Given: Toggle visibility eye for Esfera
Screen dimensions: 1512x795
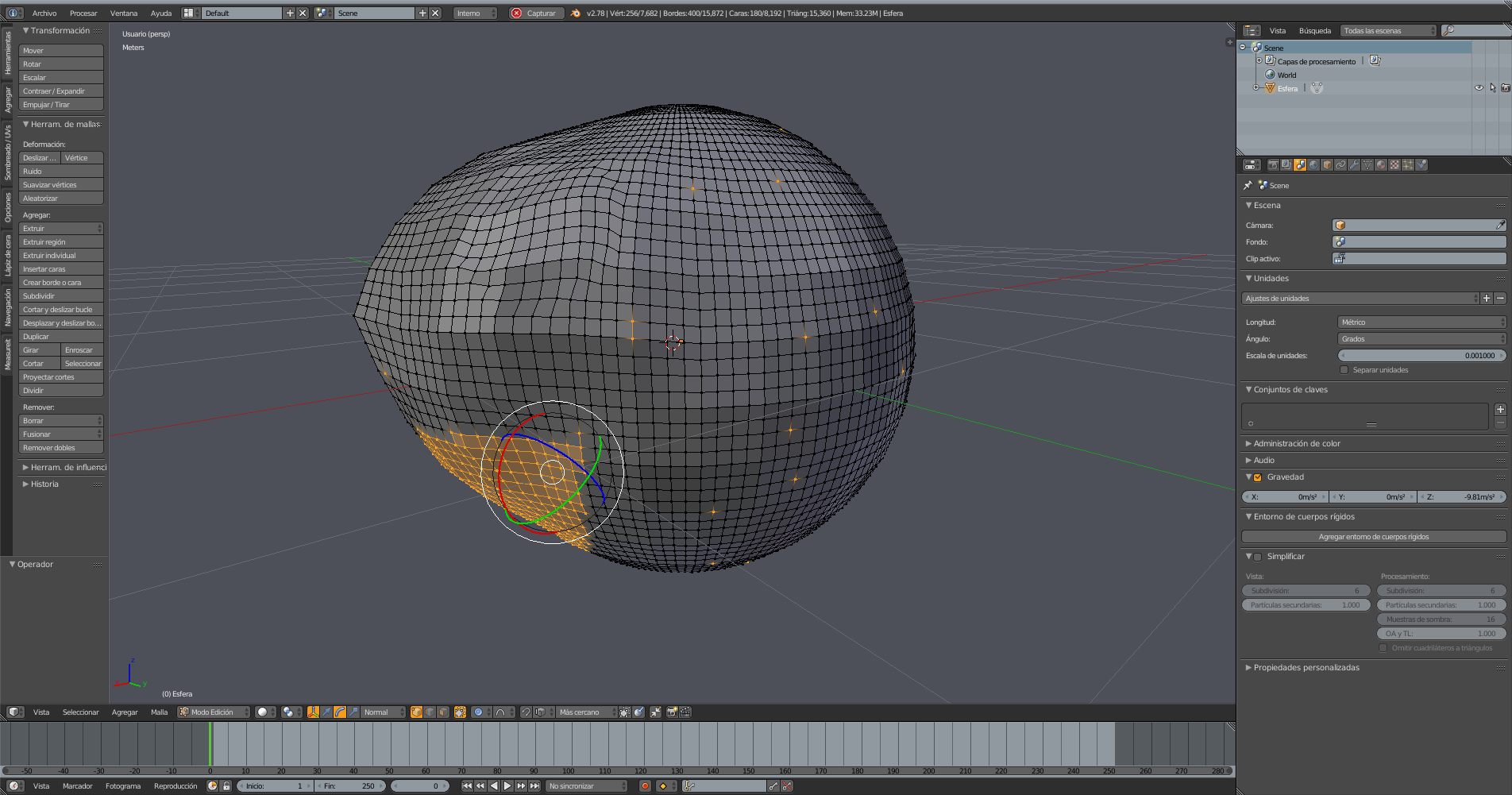Looking at the screenshot, I should (1479, 88).
